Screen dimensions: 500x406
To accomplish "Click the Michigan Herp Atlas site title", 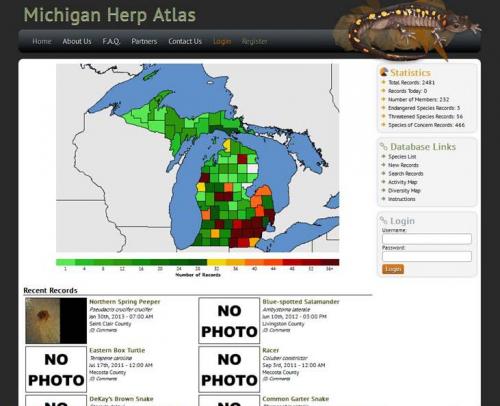I will point(110,15).
